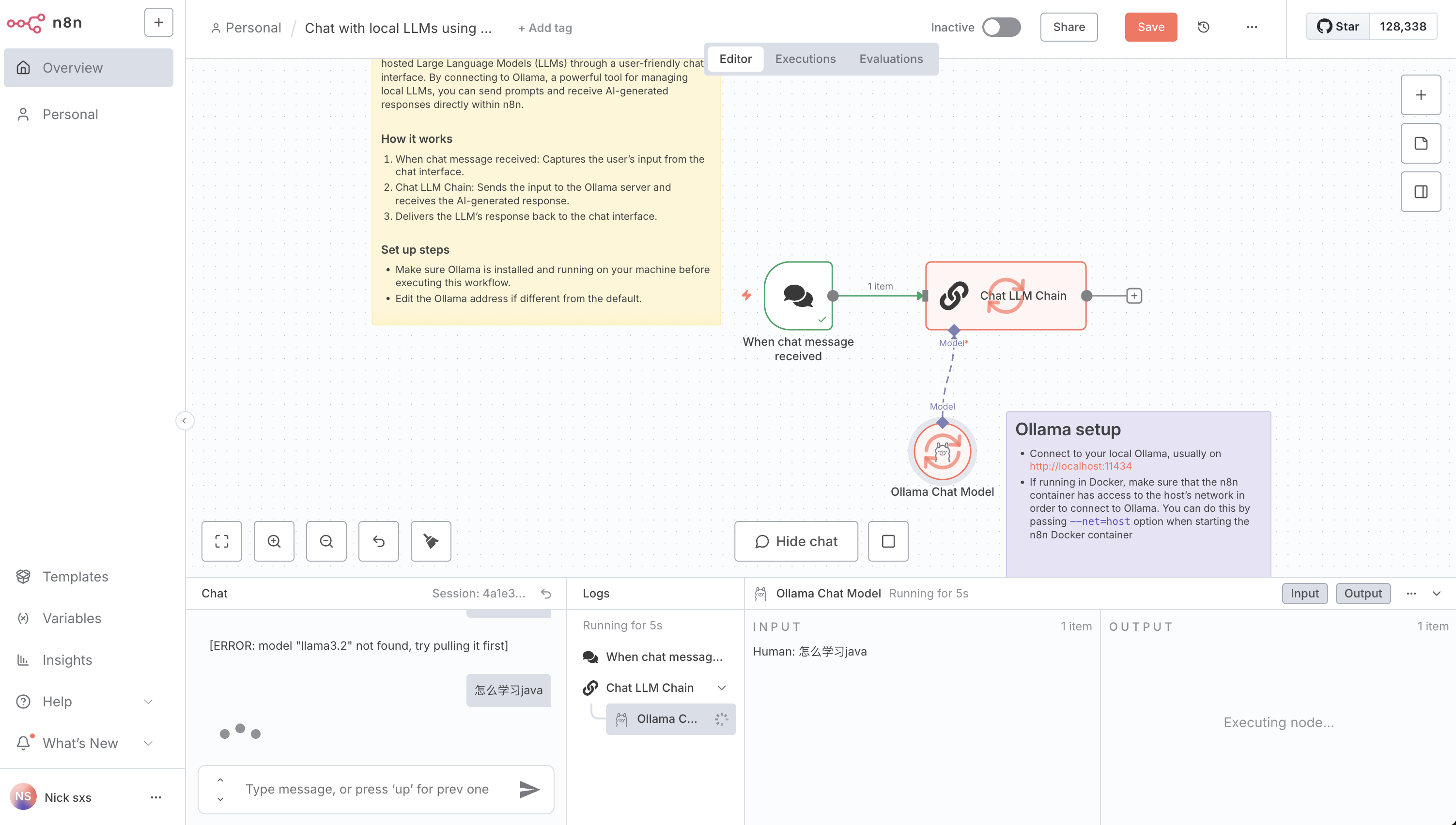Click the stop execution square button
Screen dimensions: 1456x825
pos(888,541)
